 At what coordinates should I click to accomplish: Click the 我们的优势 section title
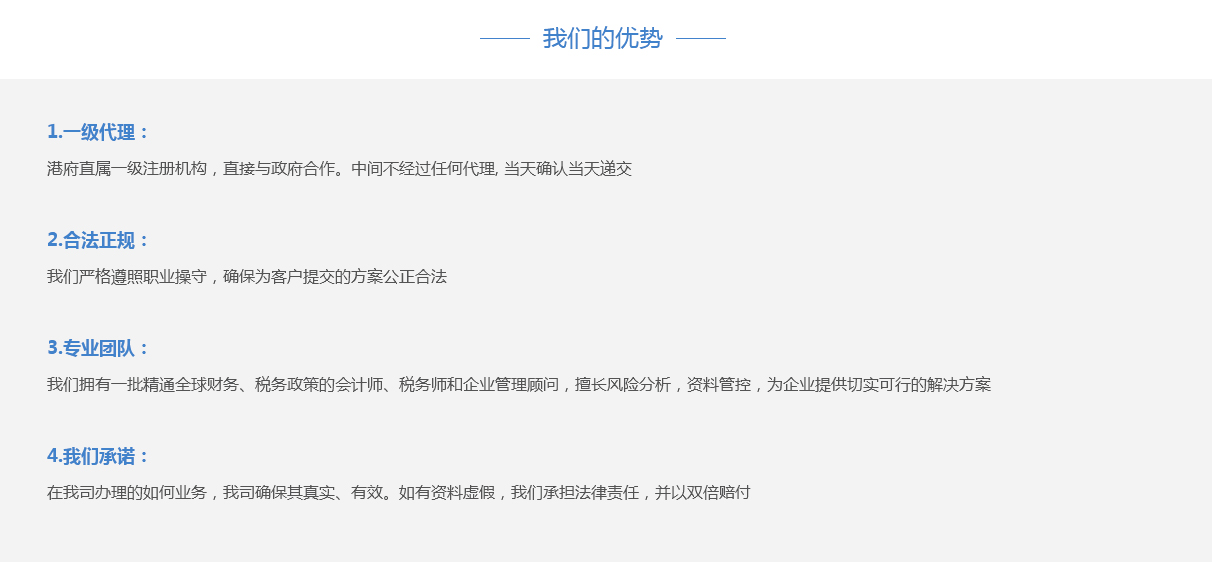click(602, 39)
